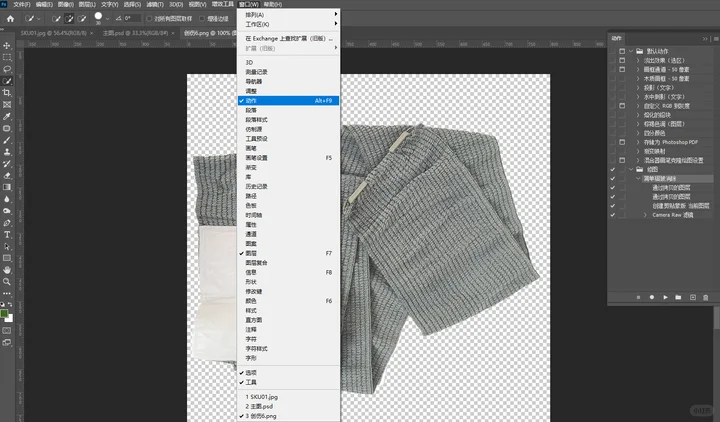Open the brush picker dropdown arrow
Screen dimensions: 720x422
[107, 19]
